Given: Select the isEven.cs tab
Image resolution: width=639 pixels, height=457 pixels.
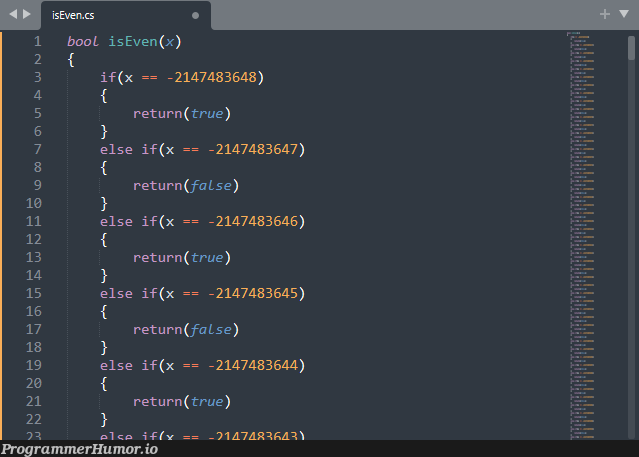Looking at the screenshot, I should (x=126, y=15).
